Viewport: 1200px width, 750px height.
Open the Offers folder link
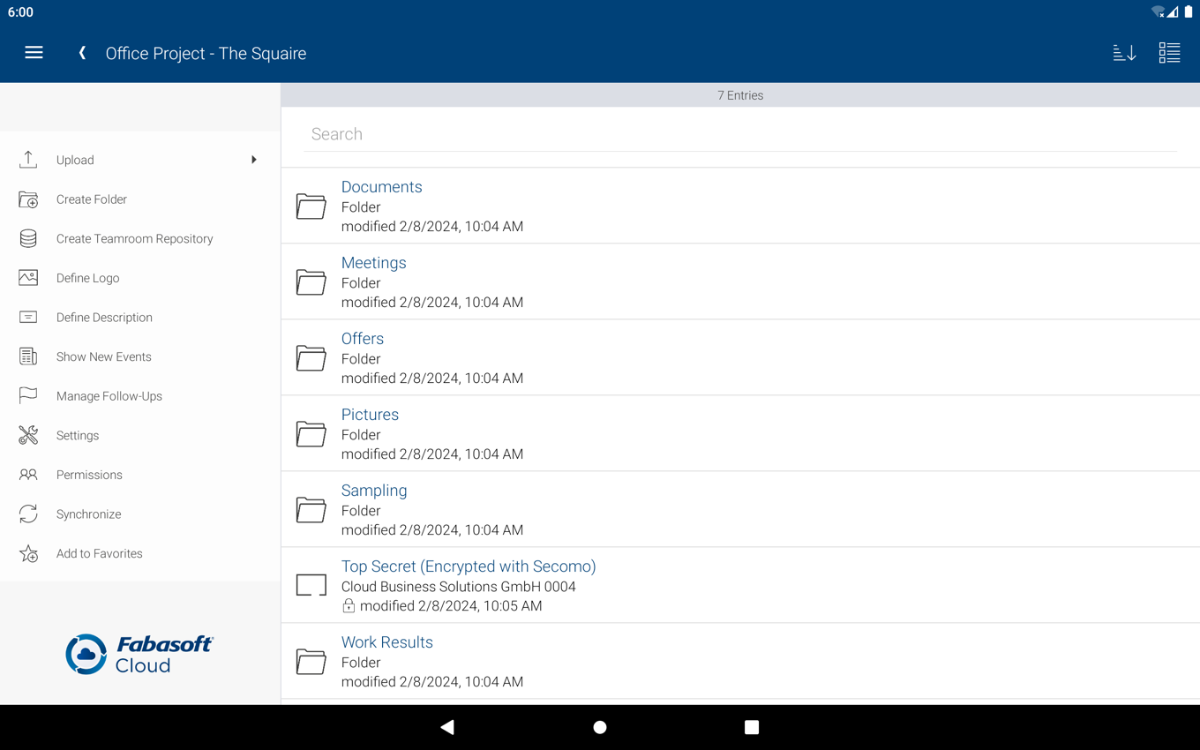[363, 339]
